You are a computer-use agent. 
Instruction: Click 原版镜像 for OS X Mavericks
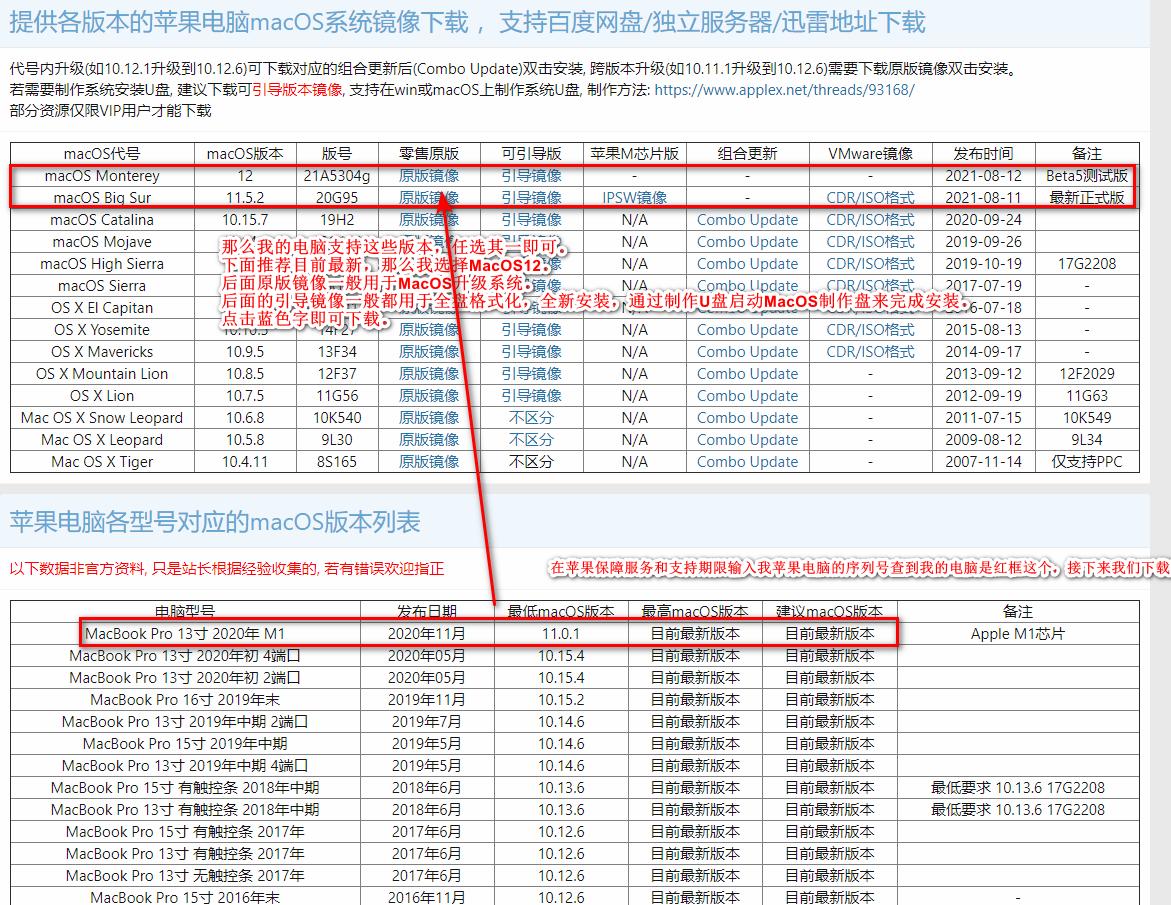pyautogui.click(x=428, y=351)
